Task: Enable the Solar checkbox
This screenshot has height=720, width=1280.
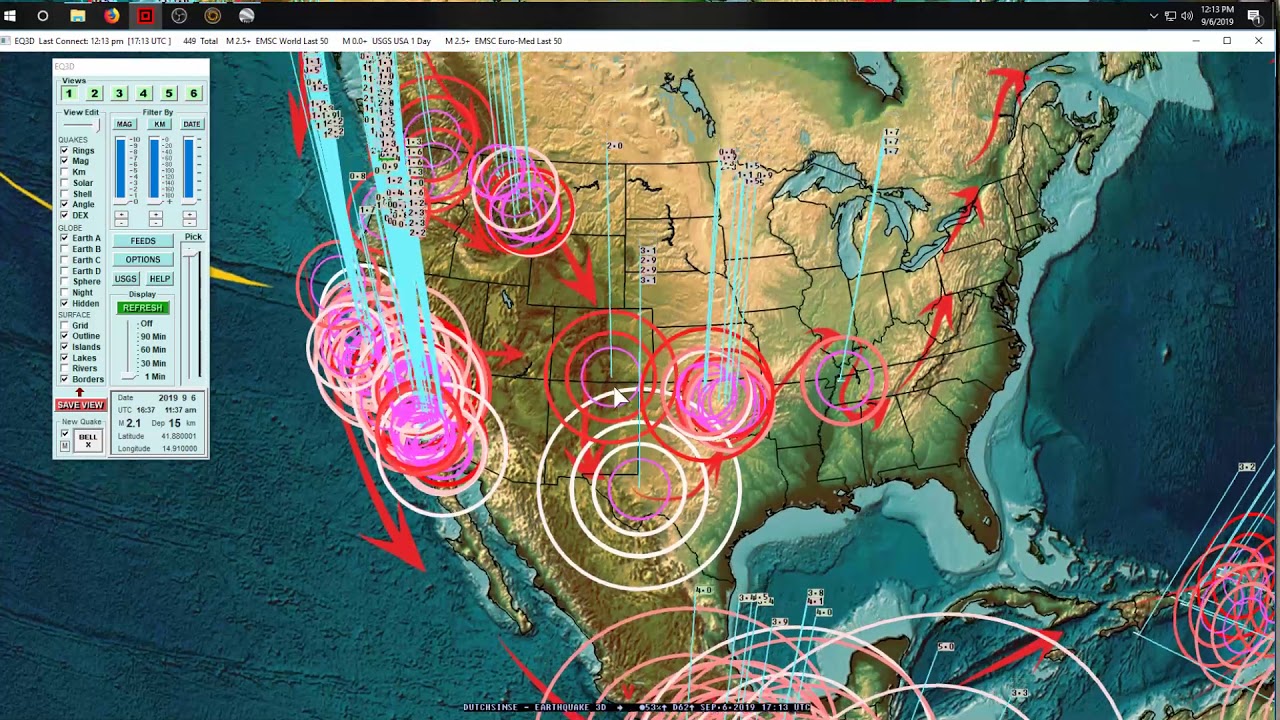Action: click(x=64, y=183)
